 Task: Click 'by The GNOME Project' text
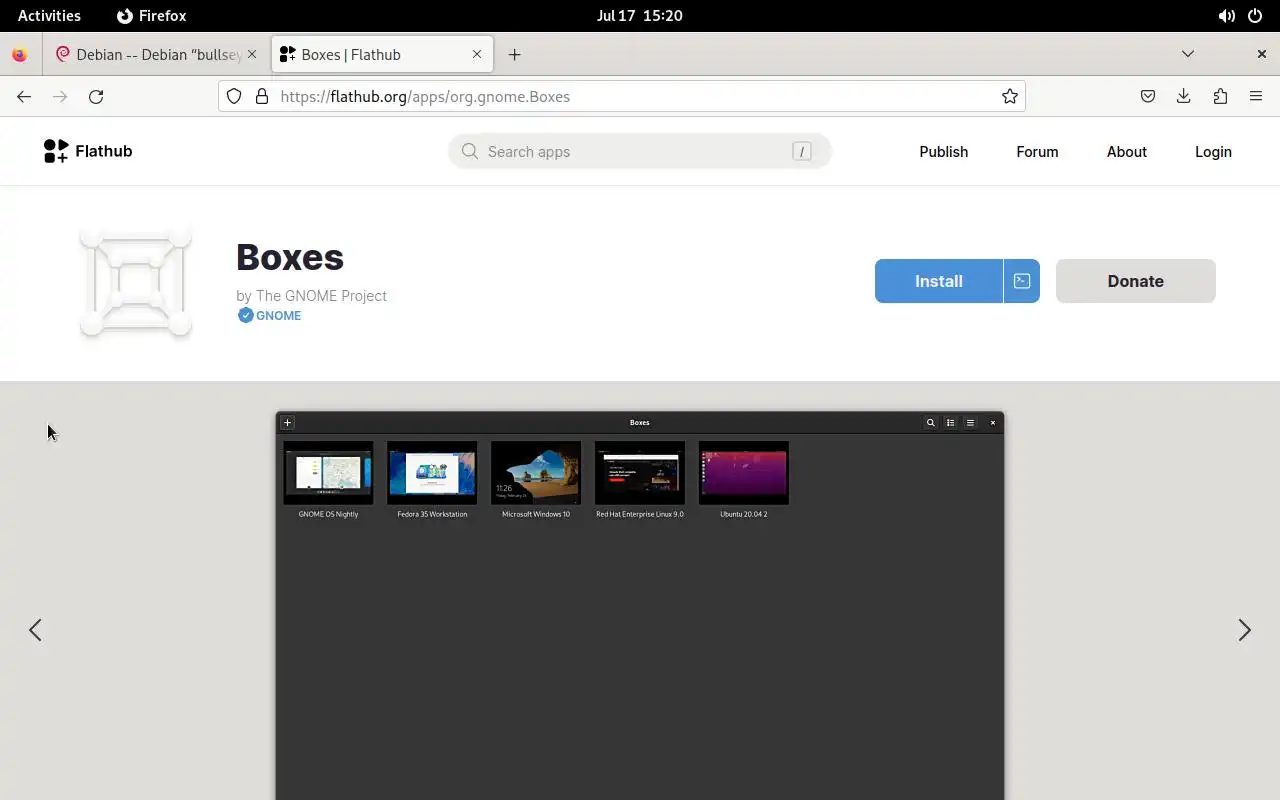pos(311,296)
